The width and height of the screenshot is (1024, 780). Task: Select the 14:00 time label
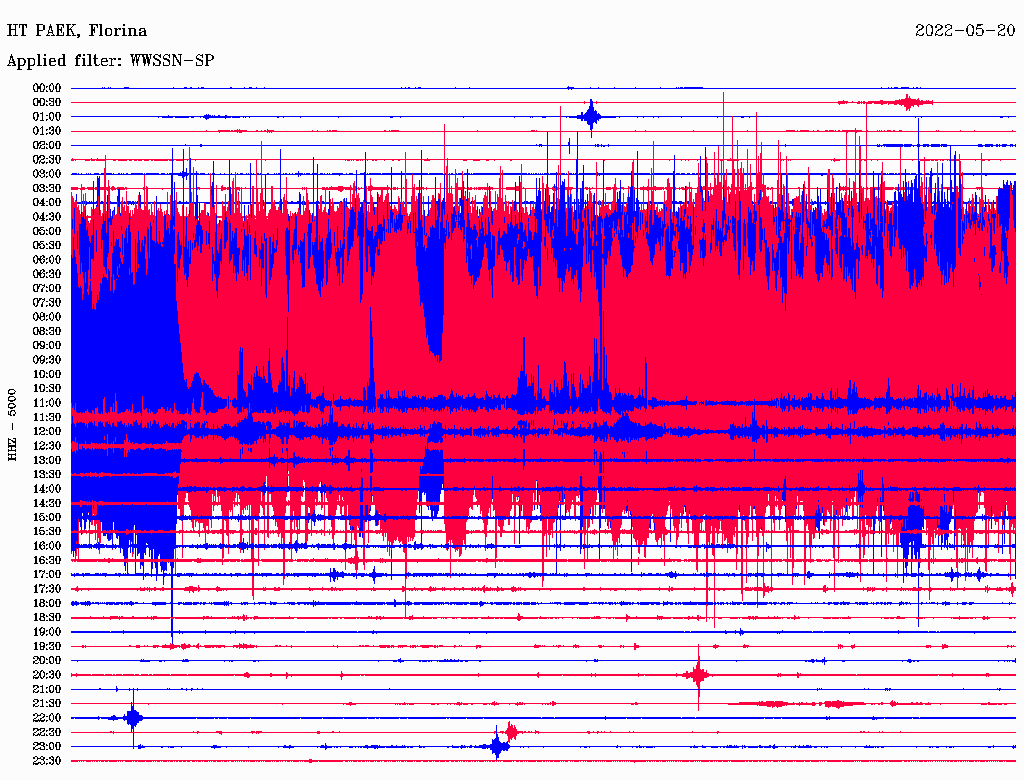[x=47, y=489]
